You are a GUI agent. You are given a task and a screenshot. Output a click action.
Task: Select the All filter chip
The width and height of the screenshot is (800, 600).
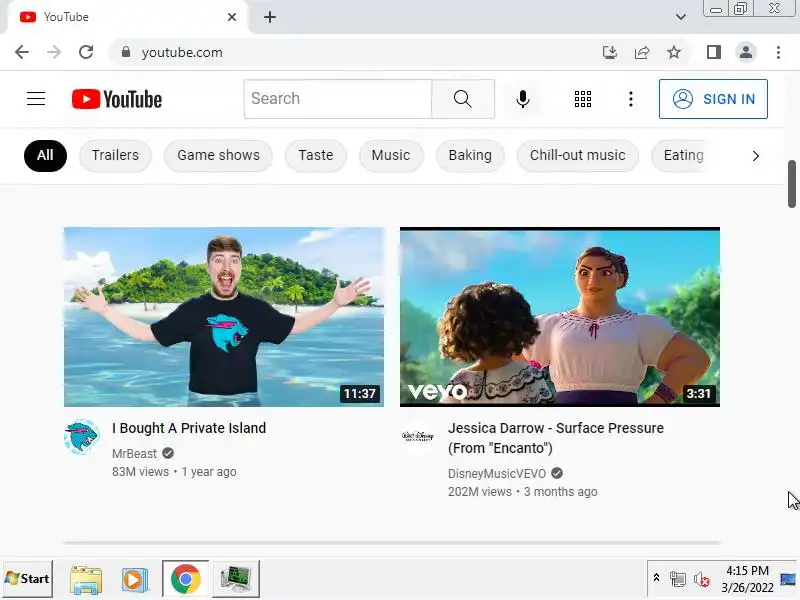(x=45, y=155)
